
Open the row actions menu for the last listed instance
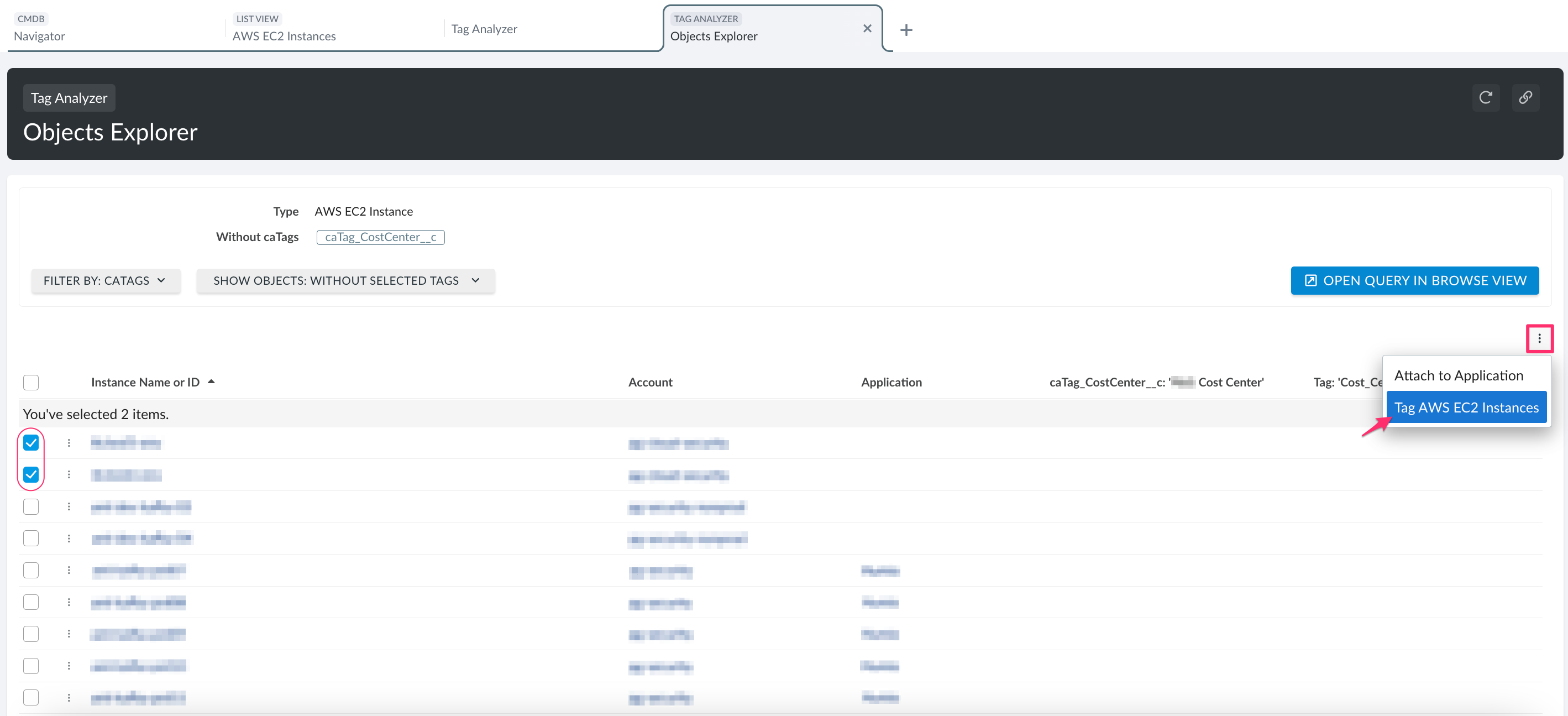point(69,697)
